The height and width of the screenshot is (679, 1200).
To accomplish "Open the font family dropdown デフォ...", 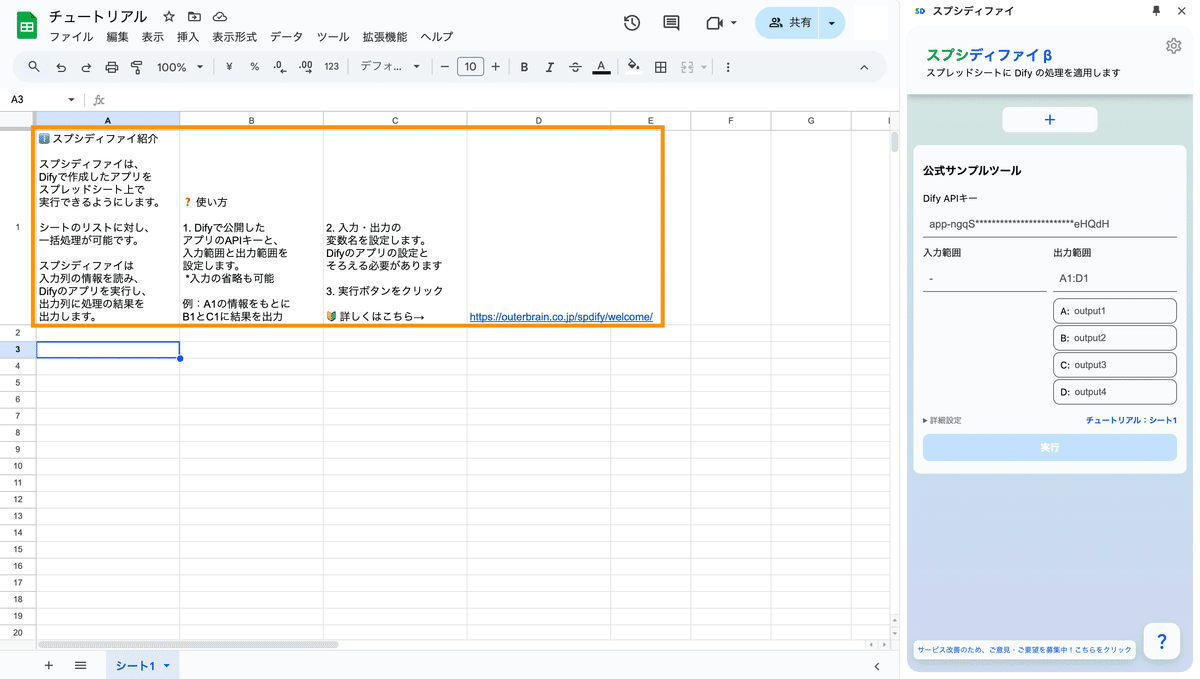I will pos(390,67).
